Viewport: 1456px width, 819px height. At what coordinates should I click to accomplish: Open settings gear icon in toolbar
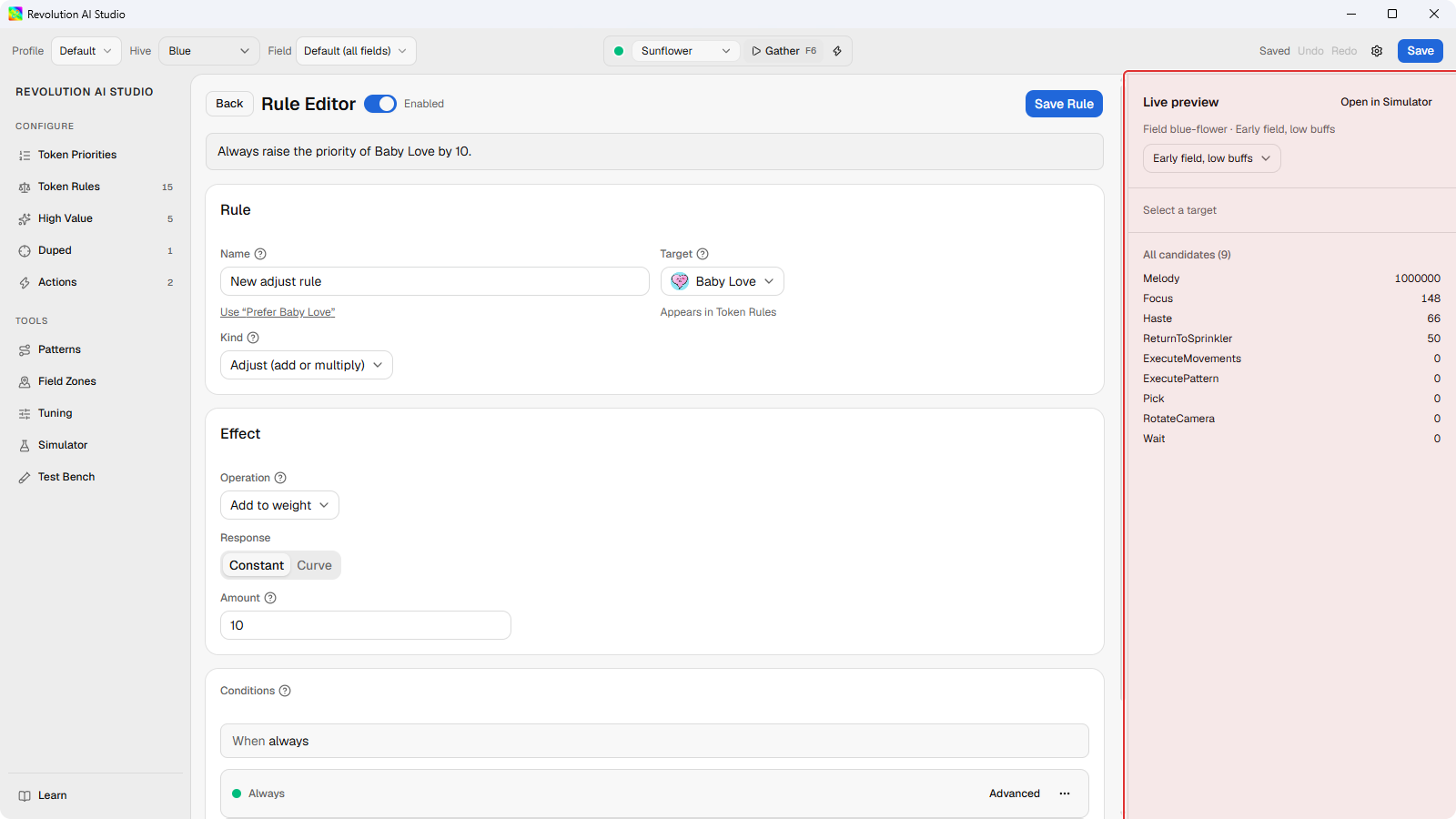click(x=1377, y=51)
